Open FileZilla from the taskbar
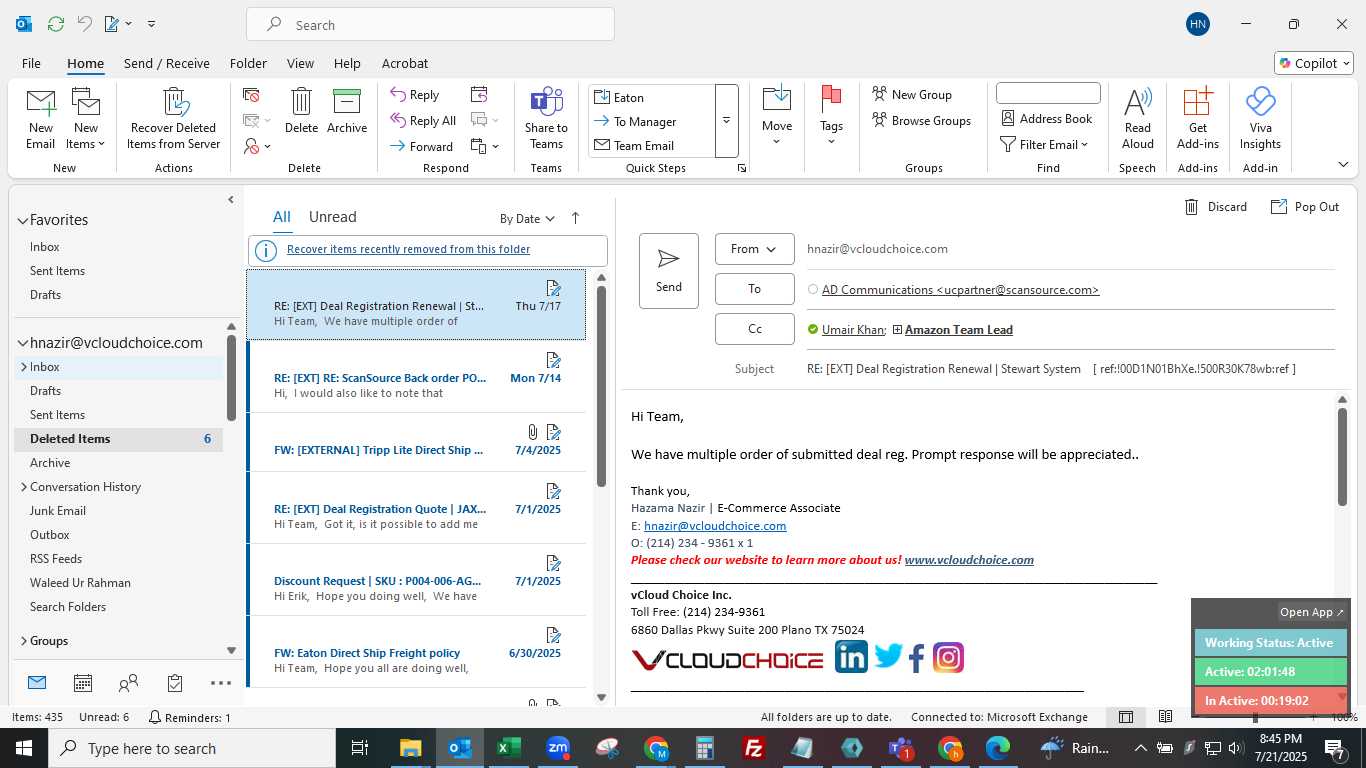 [754, 748]
